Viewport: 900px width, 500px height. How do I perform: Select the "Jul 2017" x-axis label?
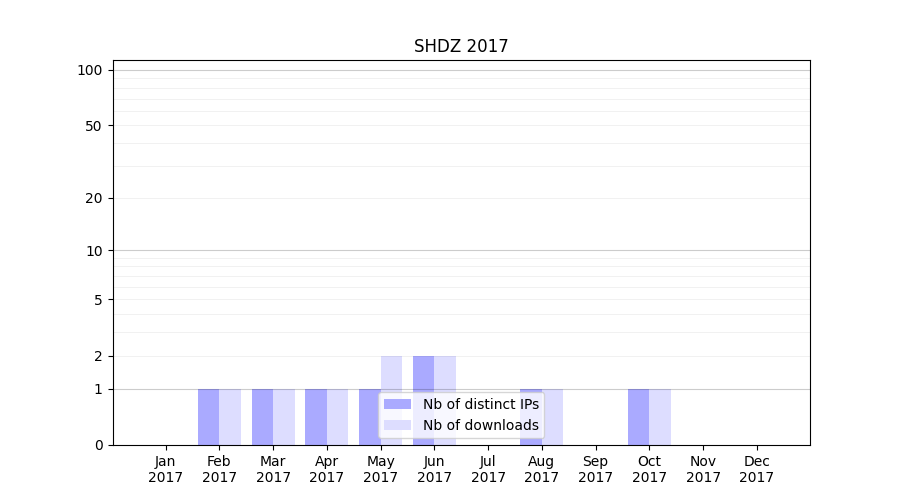click(488, 469)
